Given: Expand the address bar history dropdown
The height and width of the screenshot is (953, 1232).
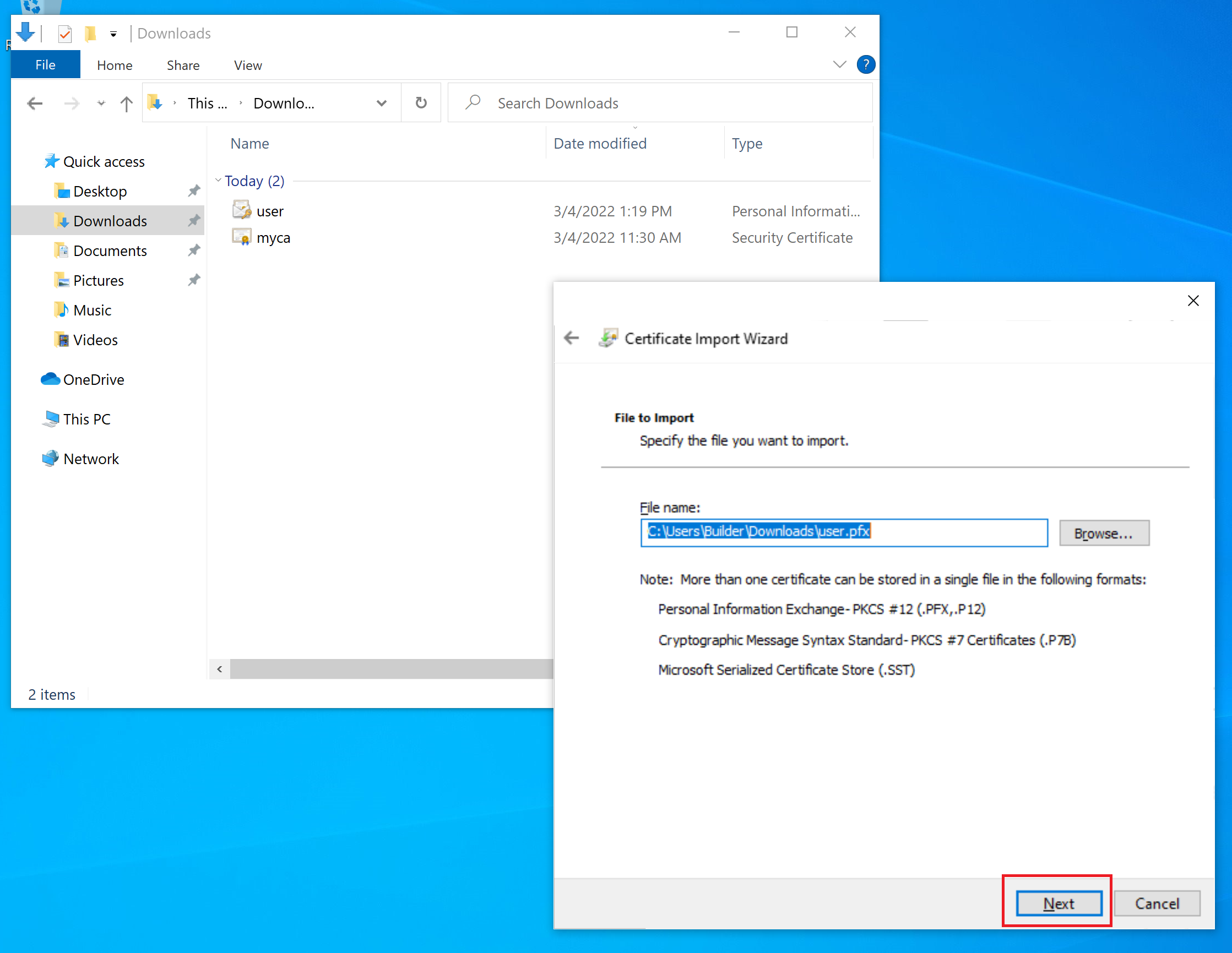Looking at the screenshot, I should click(381, 103).
